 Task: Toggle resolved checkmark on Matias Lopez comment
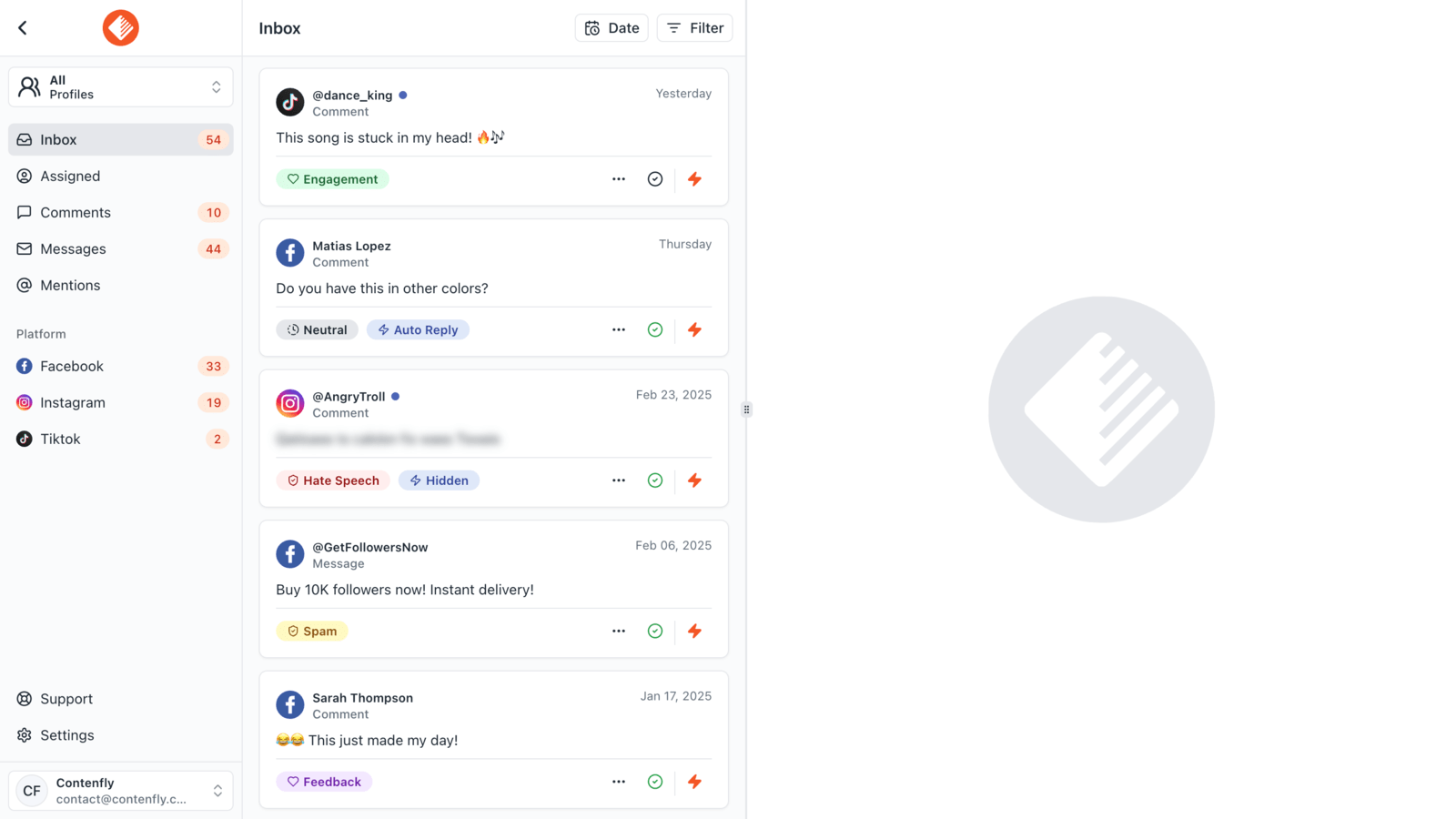(x=655, y=329)
